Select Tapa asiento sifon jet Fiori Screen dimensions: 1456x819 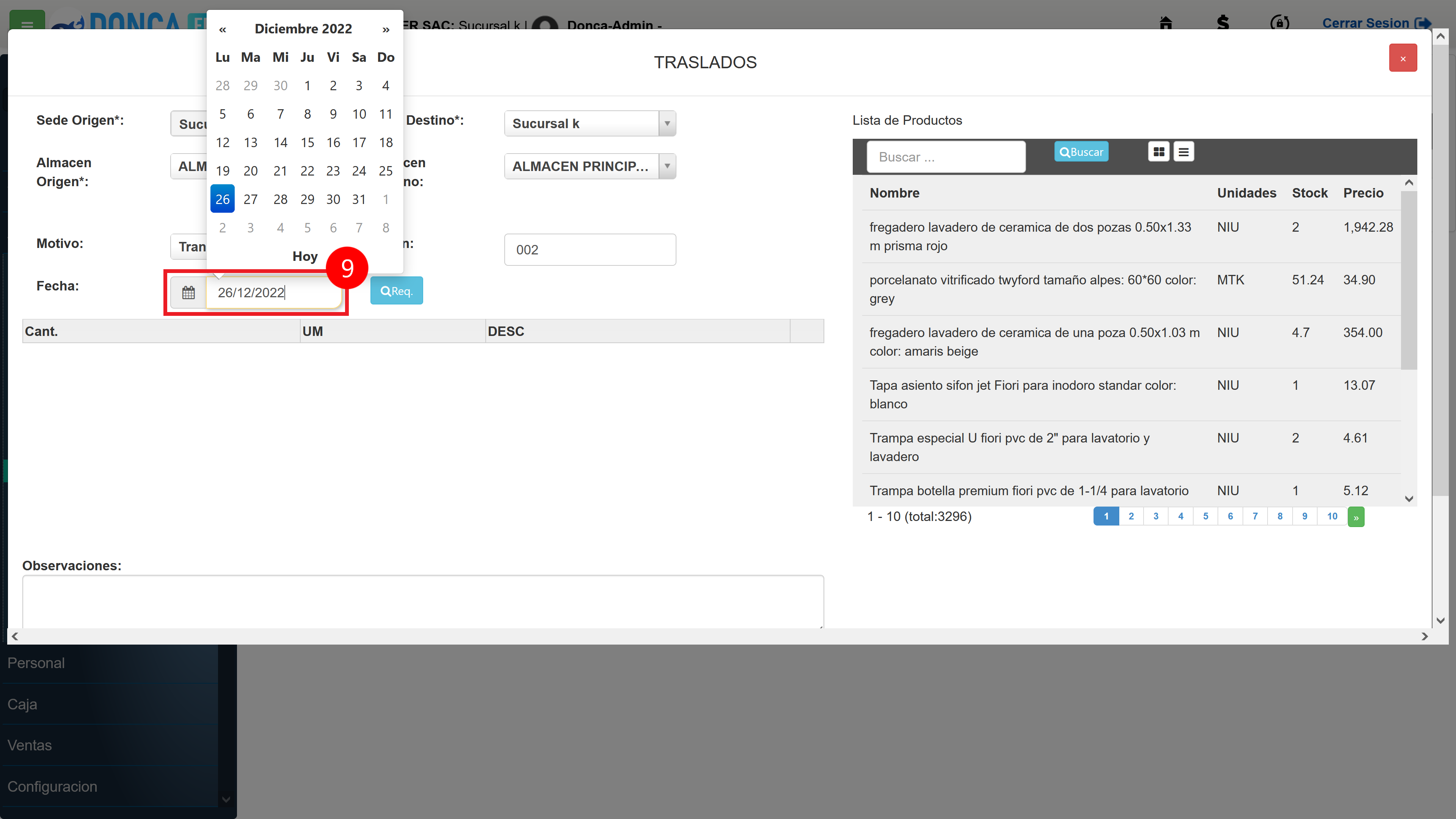coord(1131,394)
